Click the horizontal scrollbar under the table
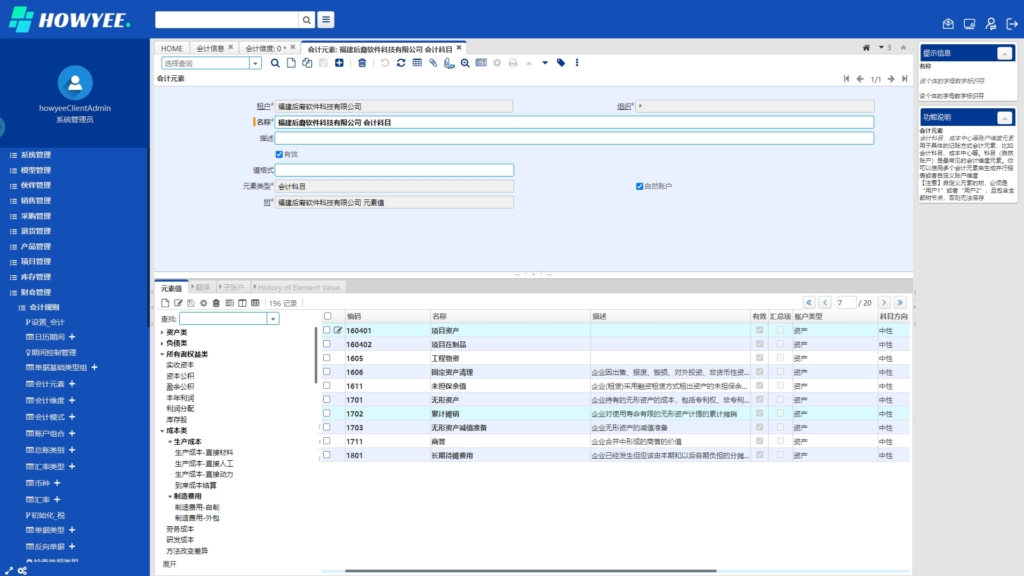Screen dimensions: 1024x576 530,571
